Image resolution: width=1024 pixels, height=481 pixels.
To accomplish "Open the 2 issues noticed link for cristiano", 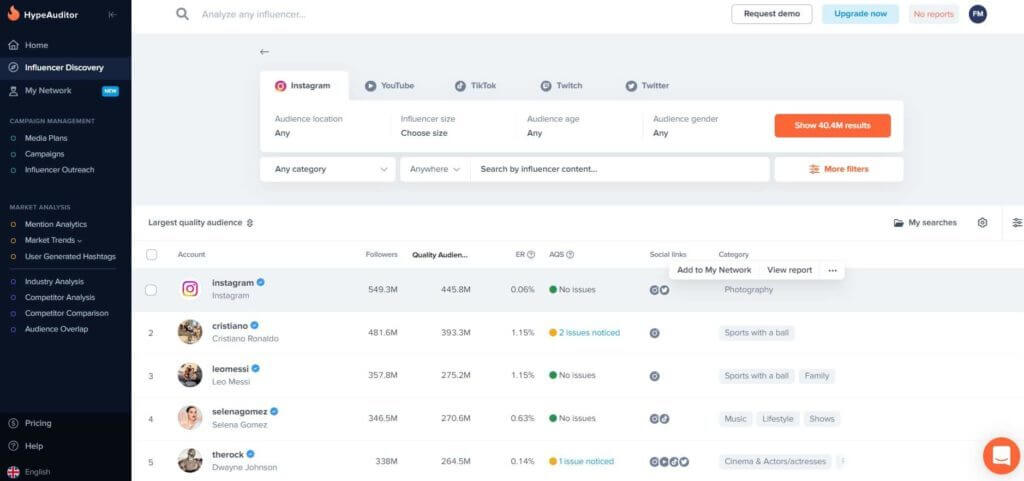I will pyautogui.click(x=589, y=333).
